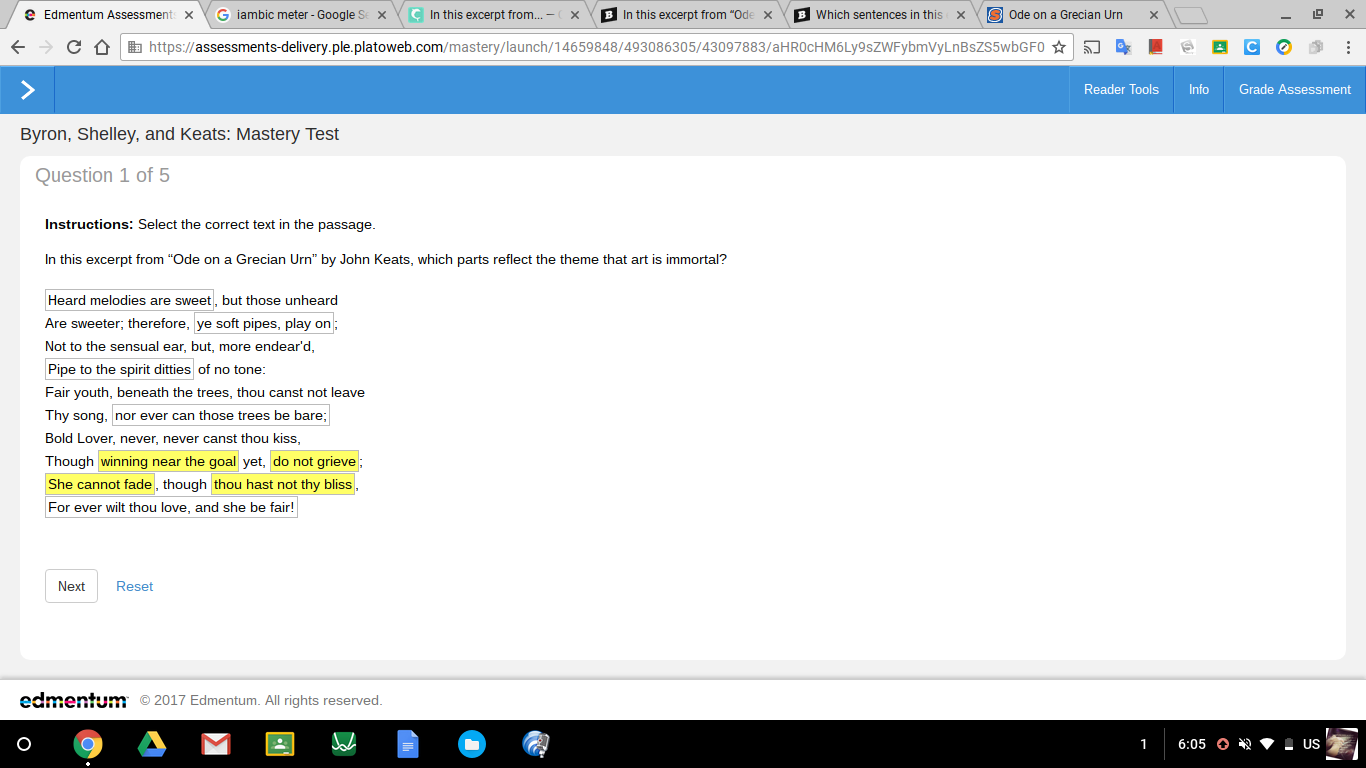1366x768 pixels.
Task: Reload the page
Action: coord(74,47)
